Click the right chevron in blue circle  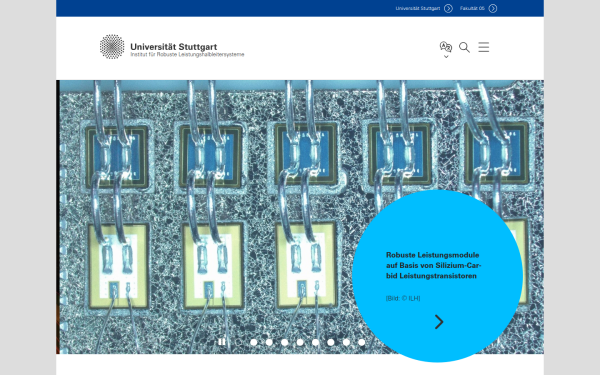[x=439, y=322]
